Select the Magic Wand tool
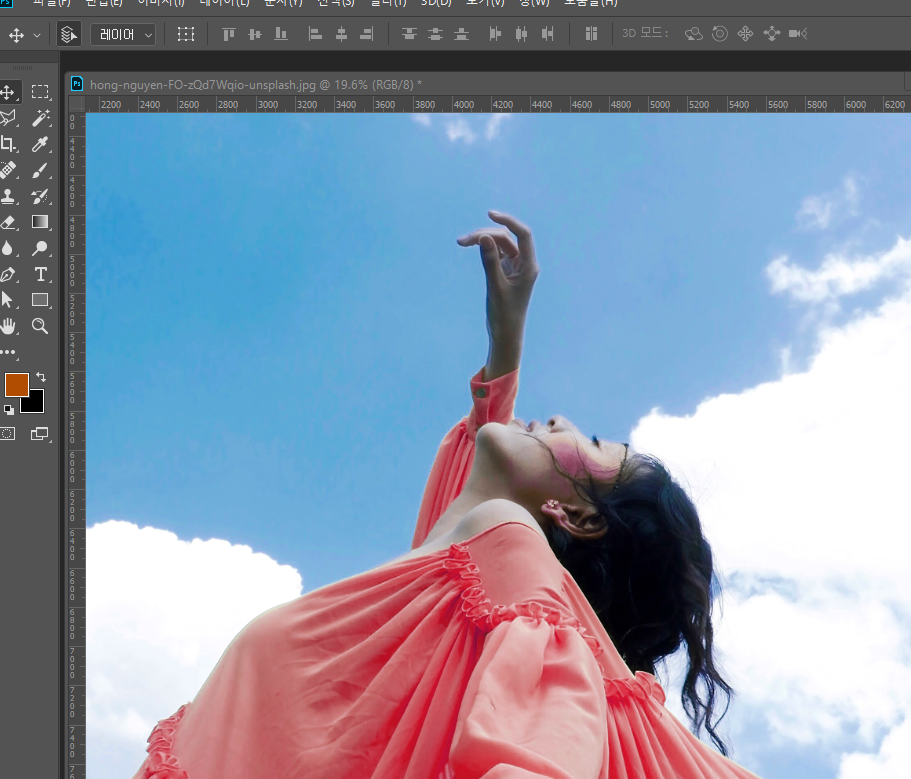 [40, 118]
